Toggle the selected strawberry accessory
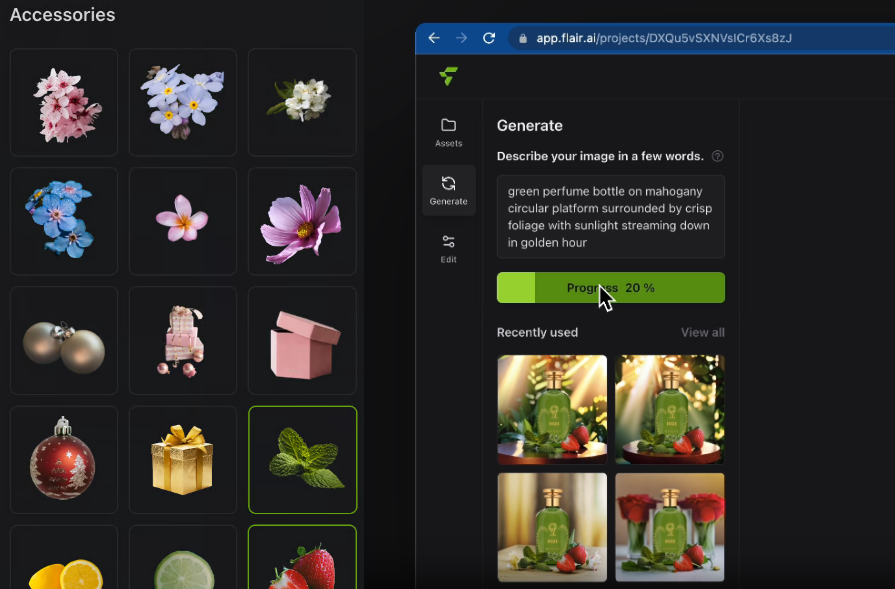The image size is (895, 589). point(303,558)
